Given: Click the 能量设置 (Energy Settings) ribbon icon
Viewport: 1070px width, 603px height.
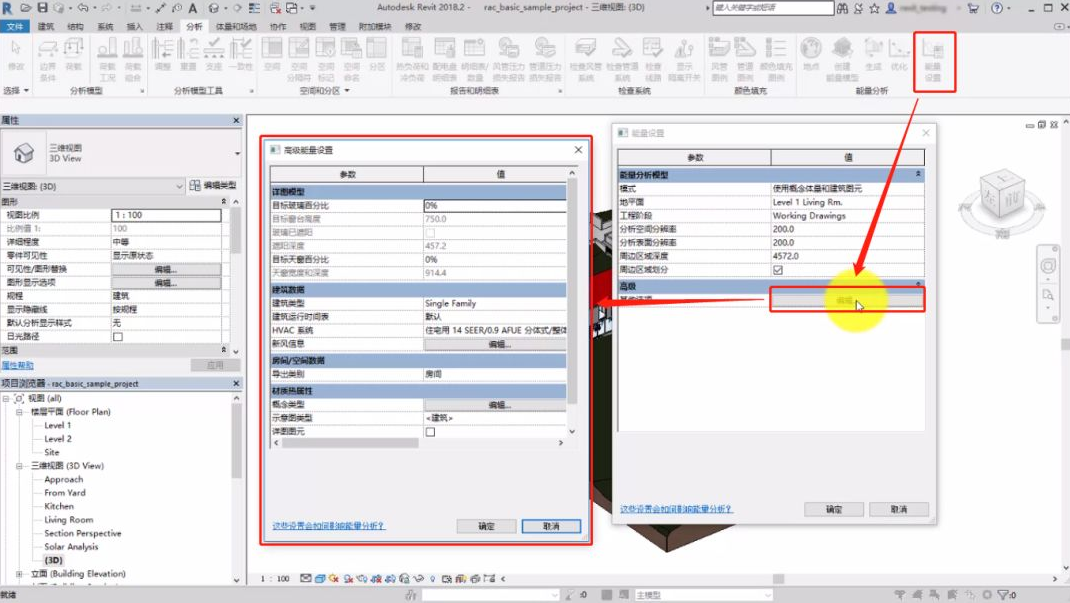Looking at the screenshot, I should tap(933, 58).
